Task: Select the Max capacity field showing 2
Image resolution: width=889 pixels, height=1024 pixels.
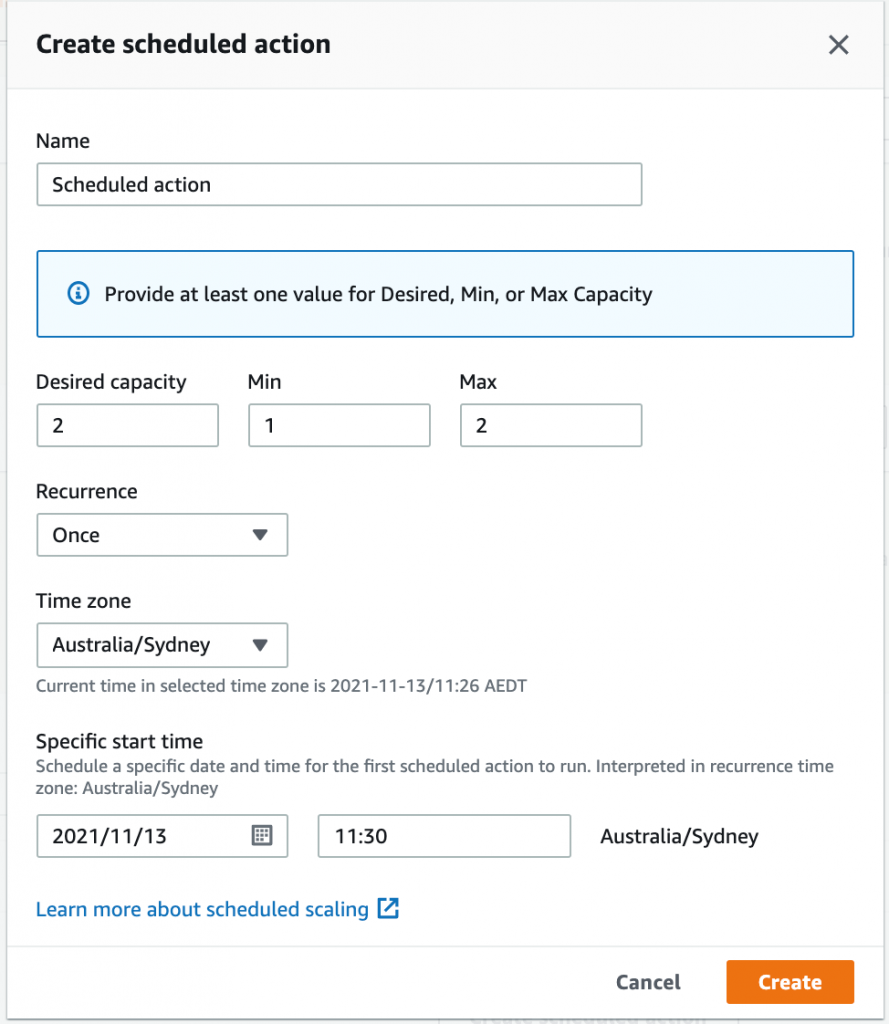Action: [x=551, y=425]
